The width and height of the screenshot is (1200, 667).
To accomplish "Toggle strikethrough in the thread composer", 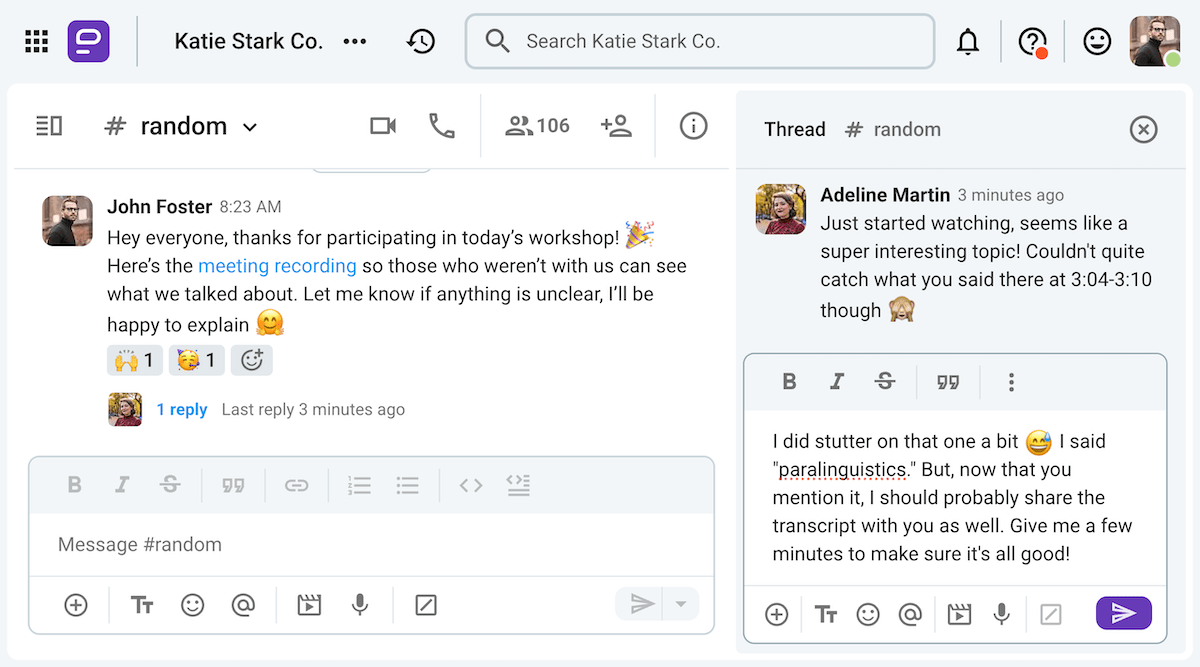I will [884, 382].
